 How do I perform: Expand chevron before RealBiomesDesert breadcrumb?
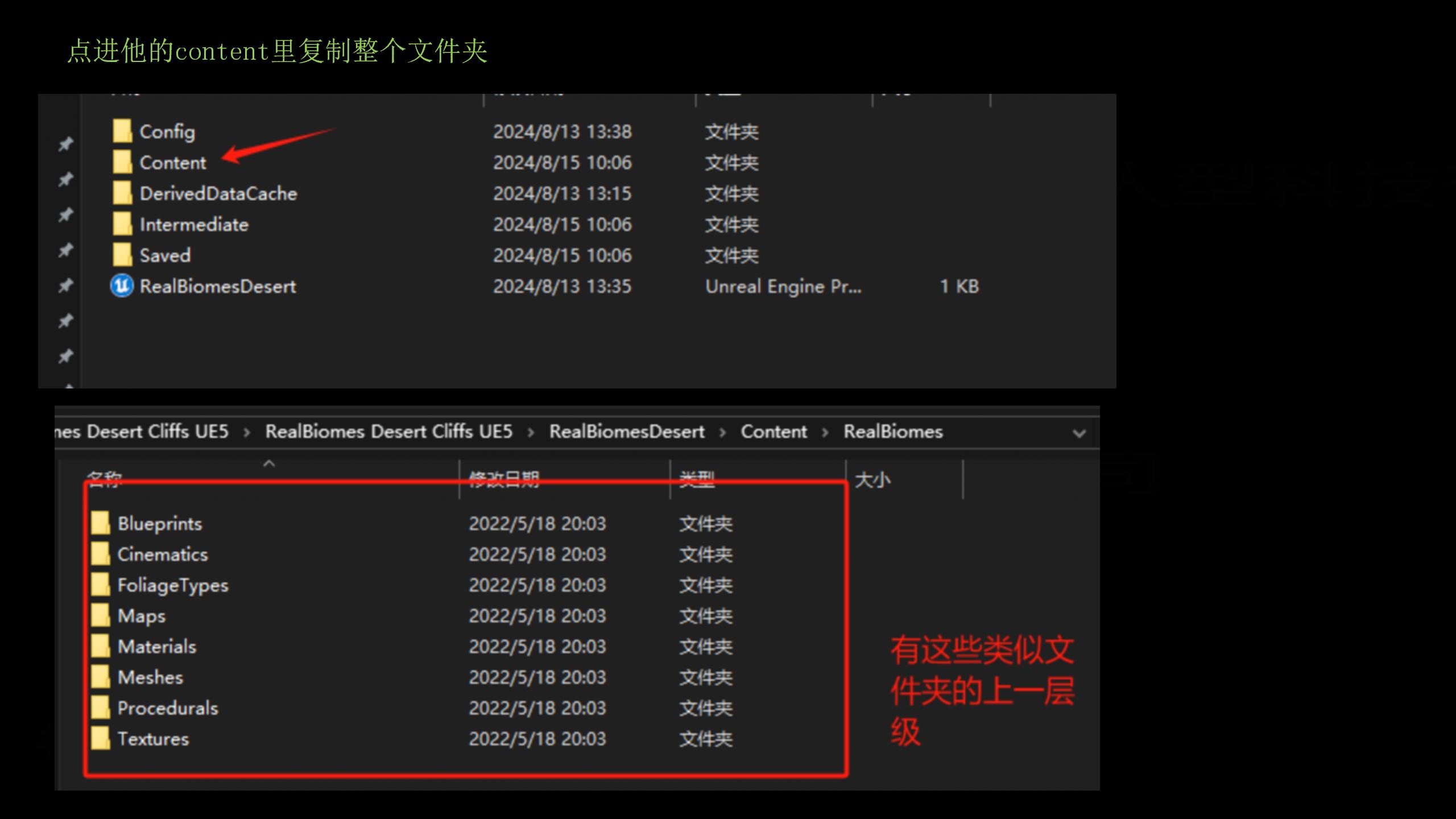(531, 433)
